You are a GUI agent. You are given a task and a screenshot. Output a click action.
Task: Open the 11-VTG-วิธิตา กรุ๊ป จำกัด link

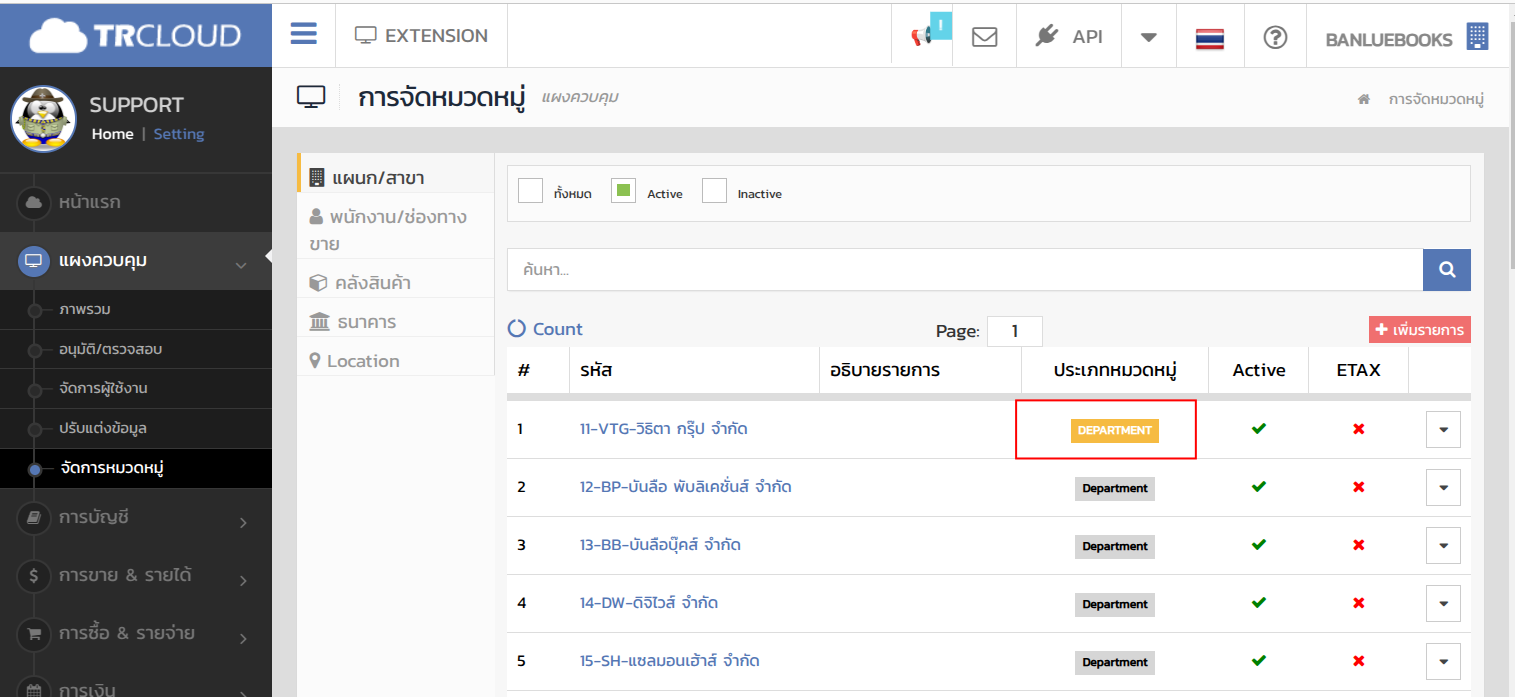664,429
